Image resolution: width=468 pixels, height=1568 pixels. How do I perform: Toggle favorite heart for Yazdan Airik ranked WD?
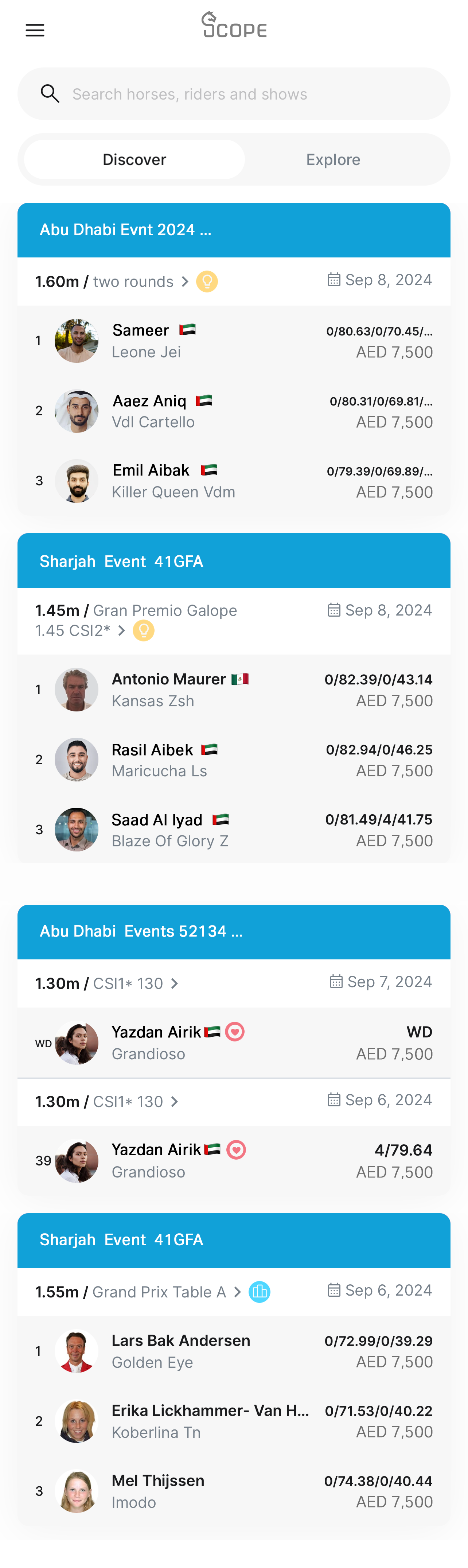tap(235, 1031)
